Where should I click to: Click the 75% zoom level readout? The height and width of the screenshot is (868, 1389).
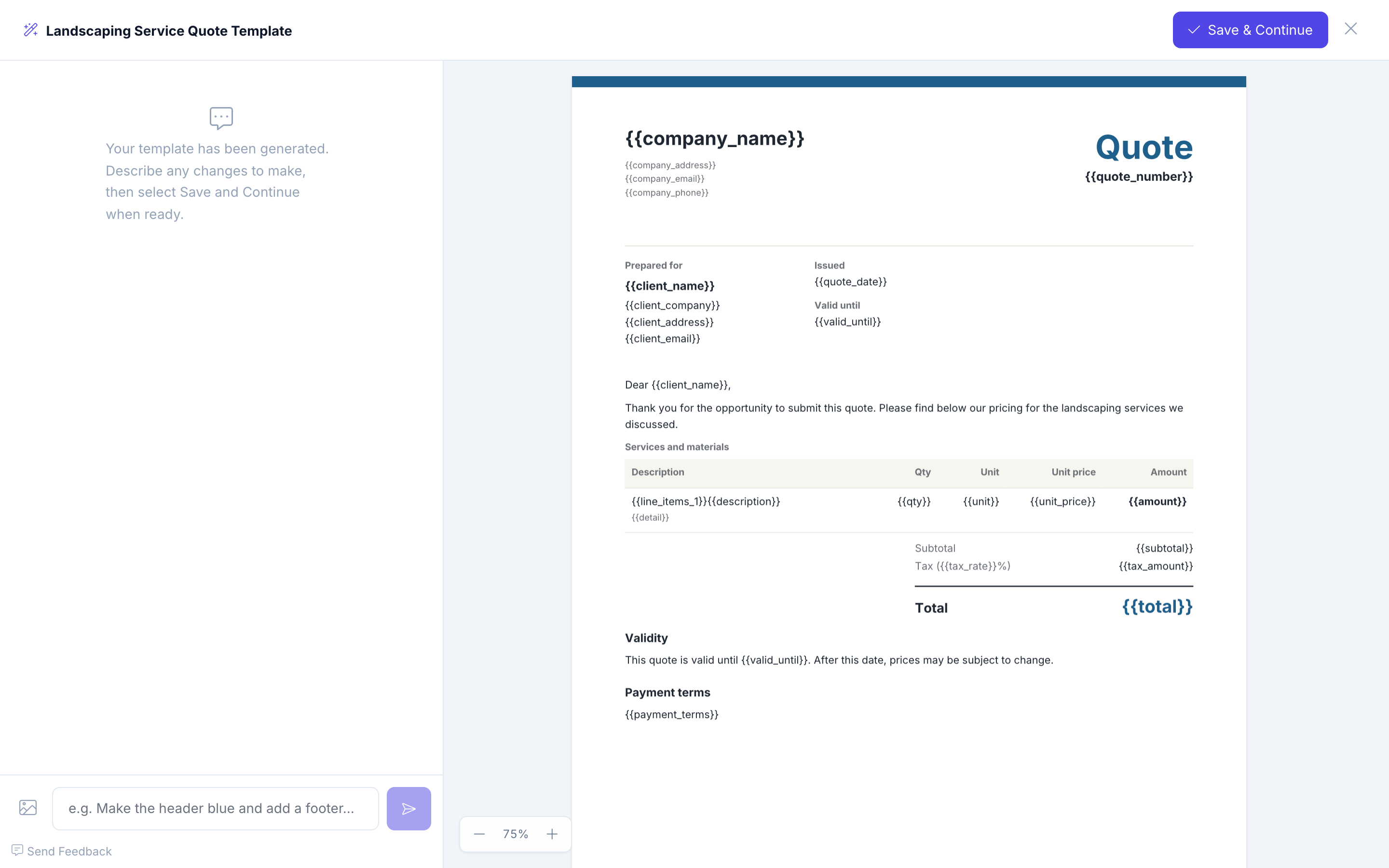(x=516, y=834)
